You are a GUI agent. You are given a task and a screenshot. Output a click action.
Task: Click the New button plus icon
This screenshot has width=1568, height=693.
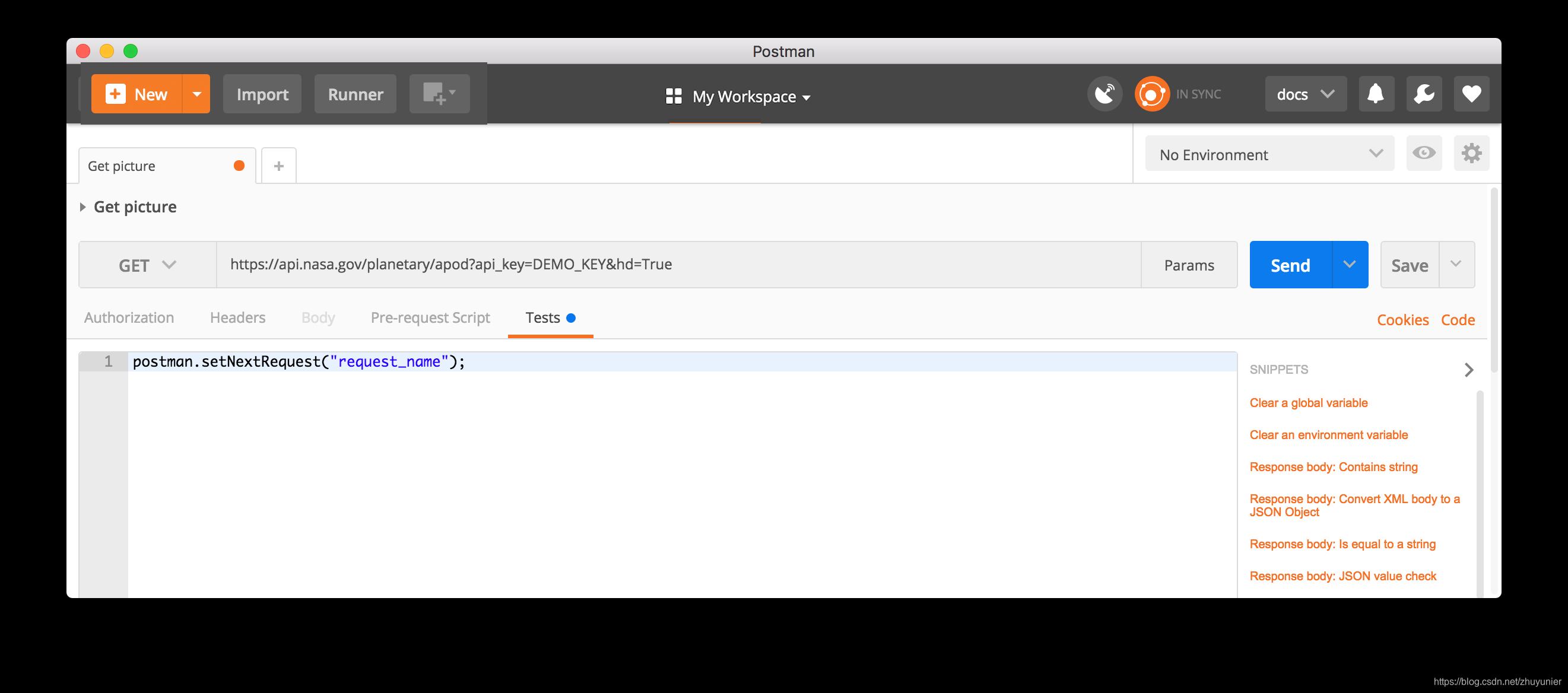[115, 94]
